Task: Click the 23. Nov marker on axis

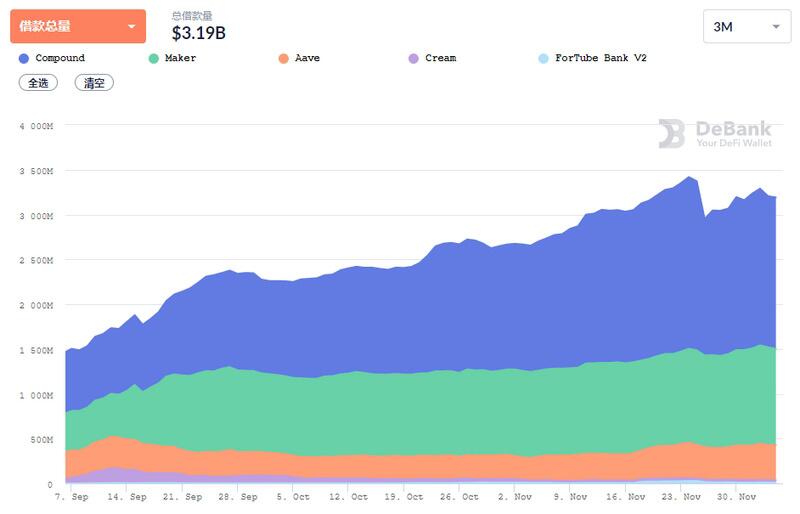Action: click(x=681, y=497)
